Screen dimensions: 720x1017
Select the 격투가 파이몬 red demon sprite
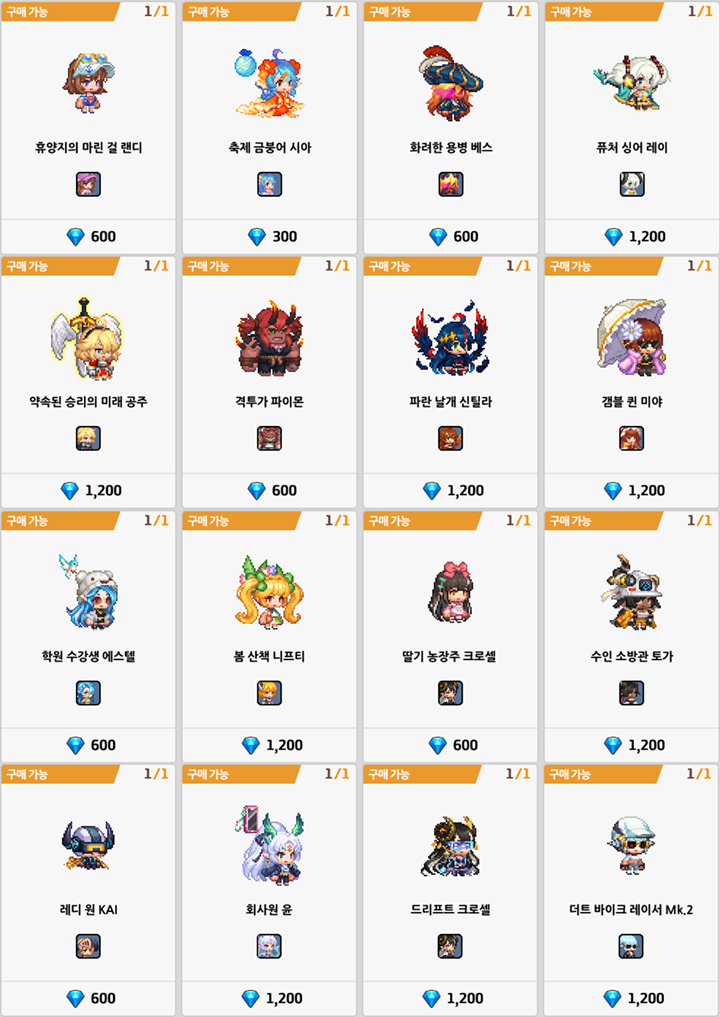point(269,339)
